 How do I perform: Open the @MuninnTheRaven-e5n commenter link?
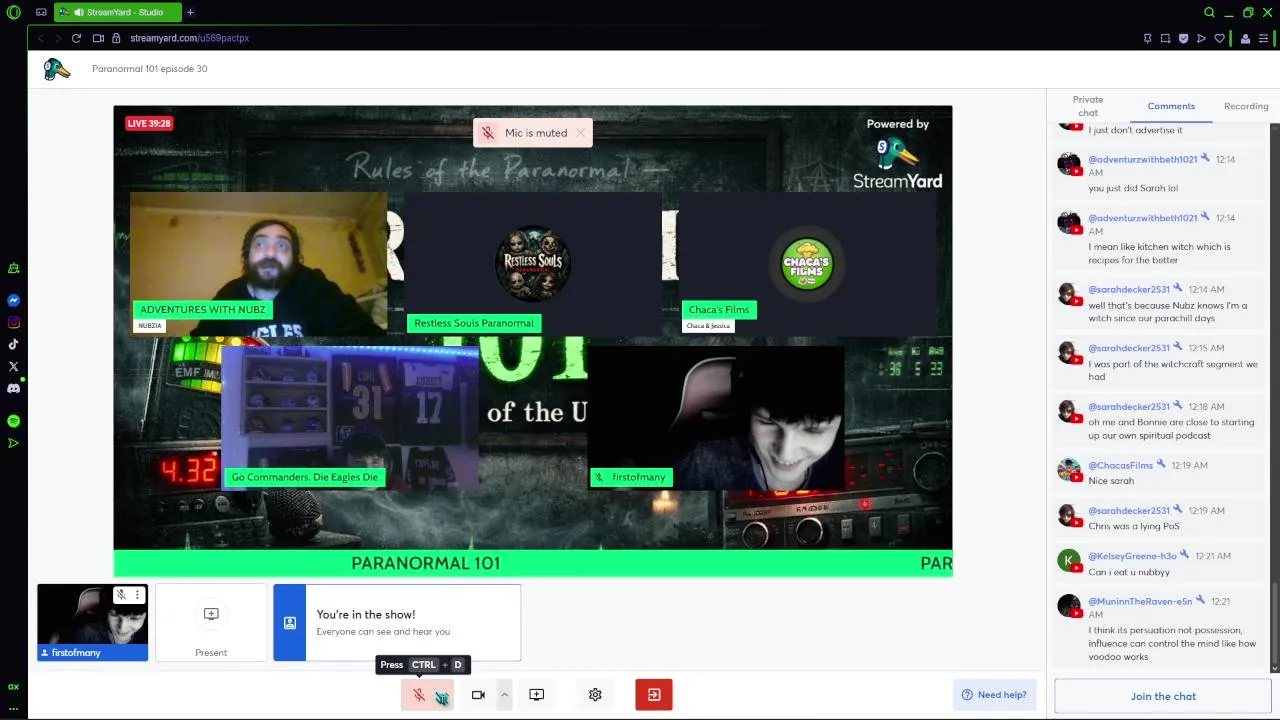click(1140, 601)
